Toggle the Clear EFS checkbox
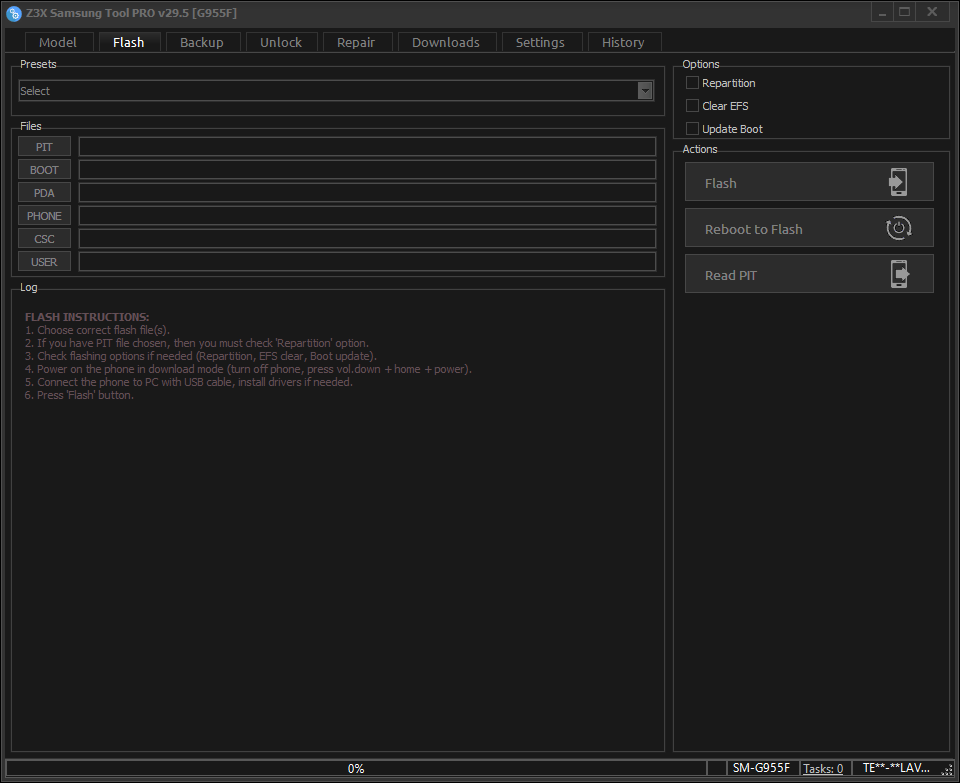The height and width of the screenshot is (783, 960). pyautogui.click(x=692, y=106)
